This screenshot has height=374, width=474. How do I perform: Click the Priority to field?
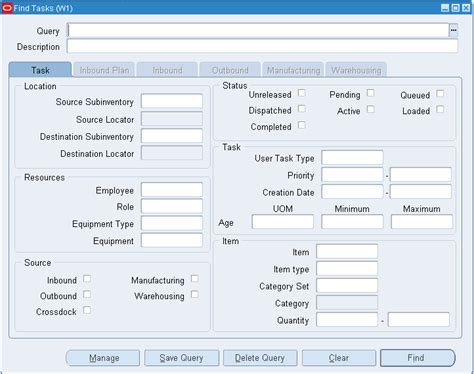click(x=421, y=175)
